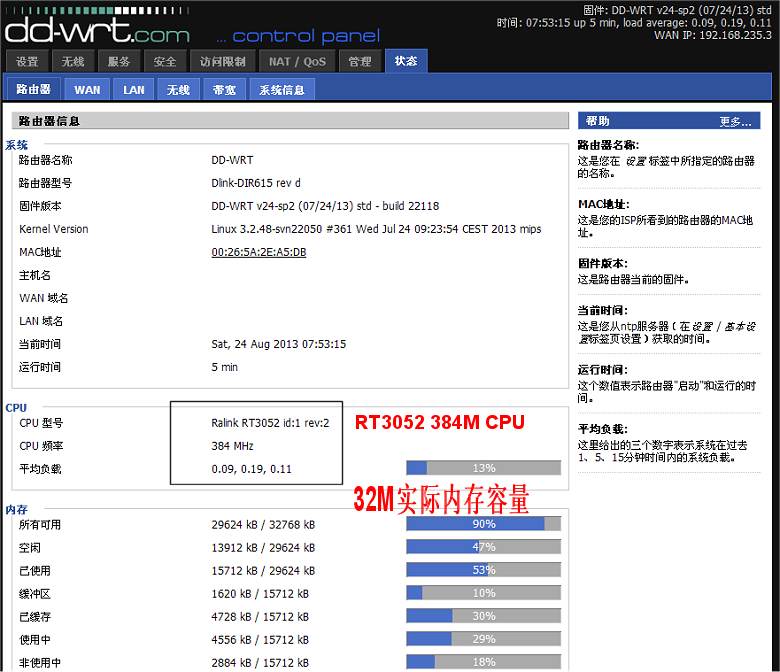Show the 带宽 sub-tab

coord(225,90)
